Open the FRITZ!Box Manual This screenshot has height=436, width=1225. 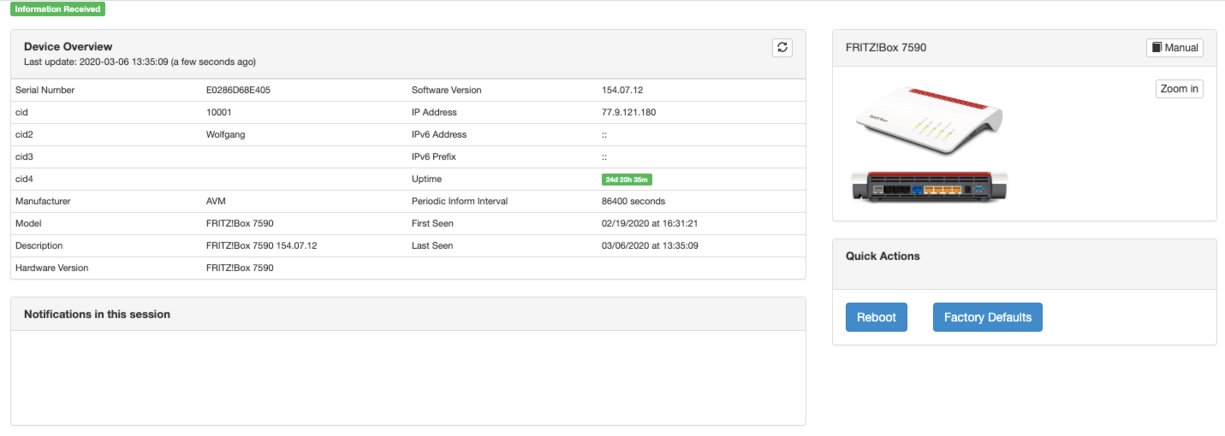tap(1174, 47)
